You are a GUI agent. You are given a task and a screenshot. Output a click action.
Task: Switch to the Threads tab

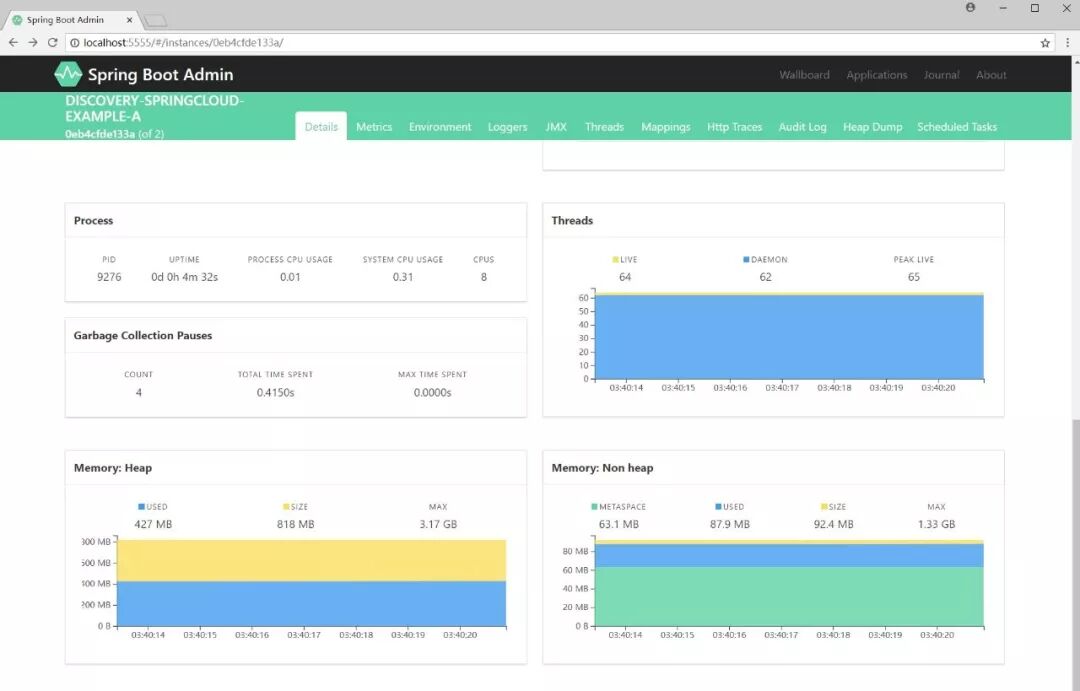coord(604,127)
